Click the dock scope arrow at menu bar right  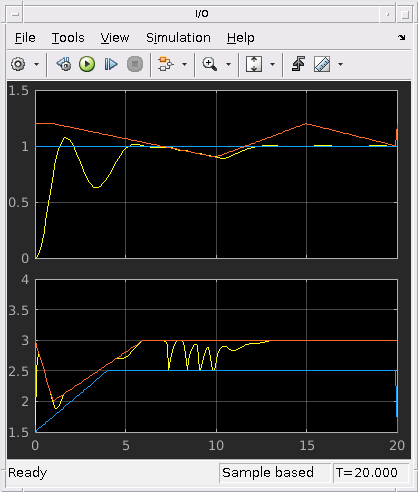tap(402, 37)
